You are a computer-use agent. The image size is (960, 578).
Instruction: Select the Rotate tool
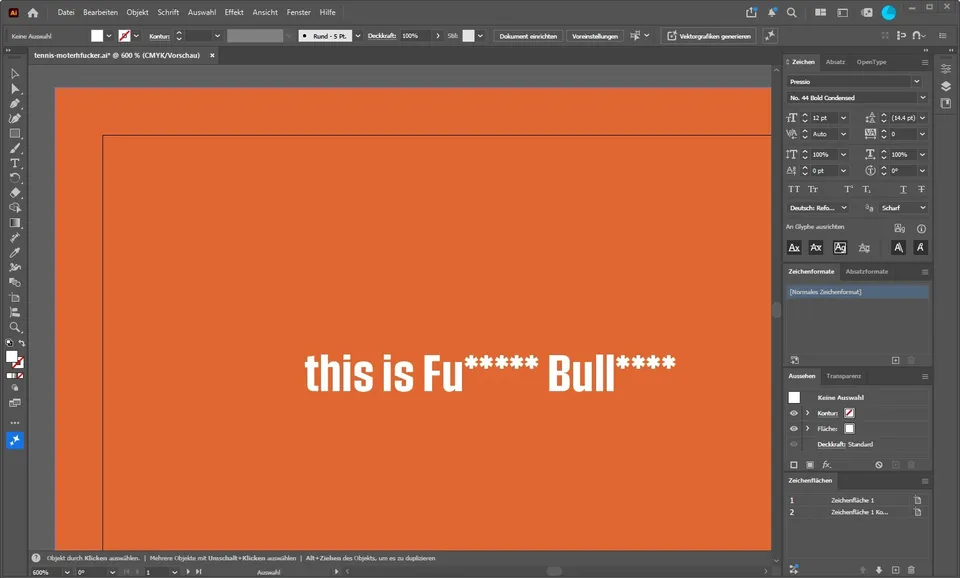pos(15,178)
